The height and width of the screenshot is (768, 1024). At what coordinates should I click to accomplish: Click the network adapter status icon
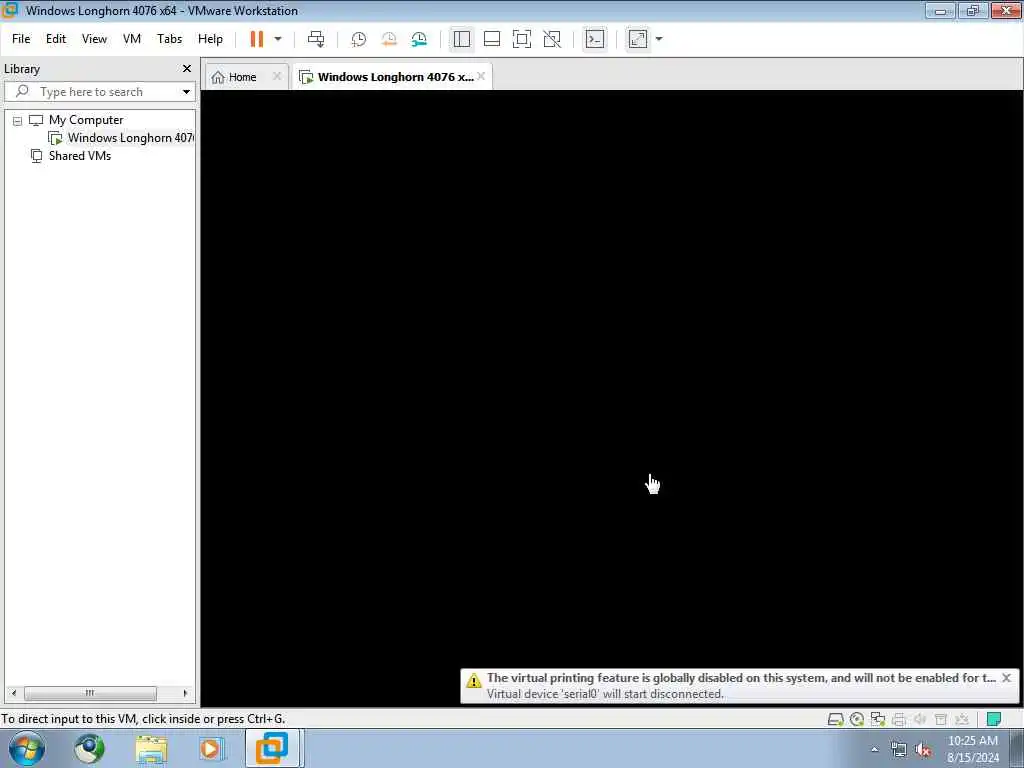point(878,719)
